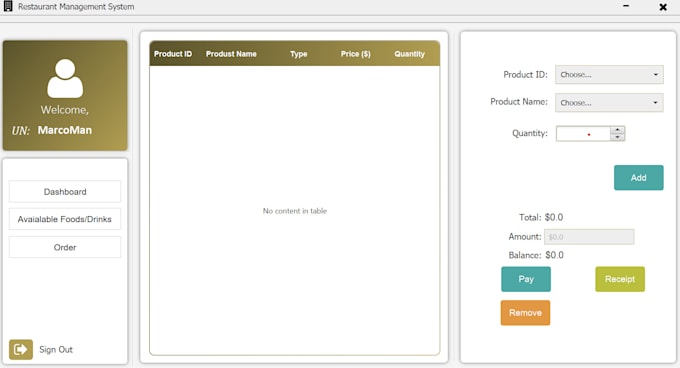The width and height of the screenshot is (680, 368).
Task: Click the app building icon in title bar
Action: tap(8, 6)
